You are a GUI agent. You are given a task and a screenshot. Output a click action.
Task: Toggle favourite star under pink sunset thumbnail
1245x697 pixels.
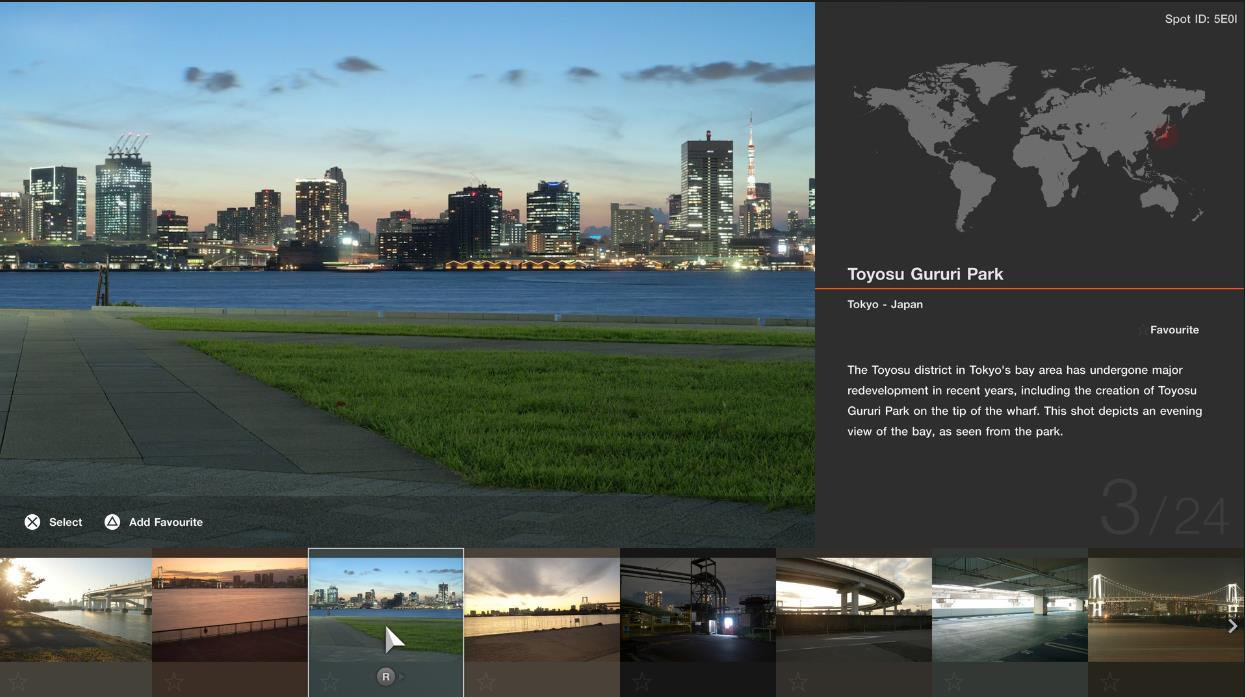pos(174,683)
